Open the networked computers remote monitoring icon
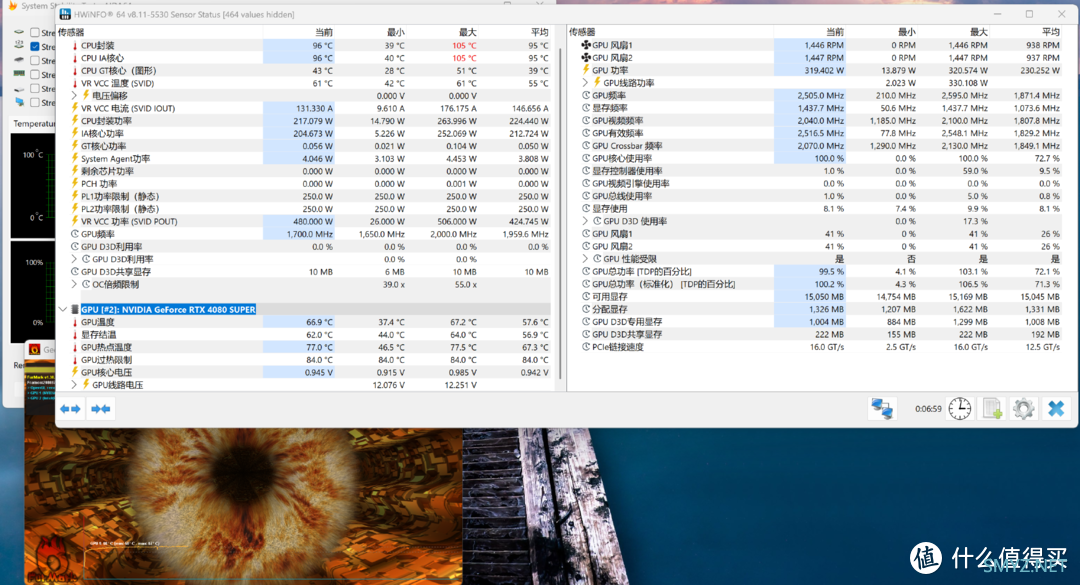The width and height of the screenshot is (1080, 585). 882,409
